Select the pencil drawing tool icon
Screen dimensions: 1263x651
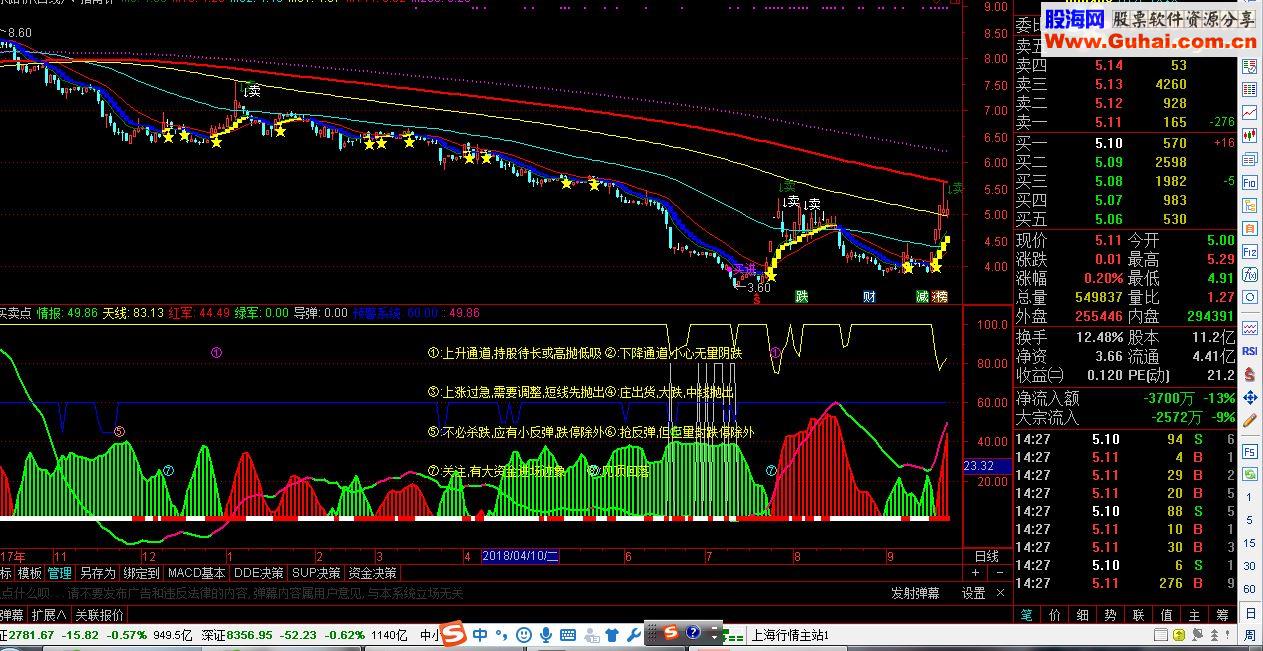click(1249, 420)
